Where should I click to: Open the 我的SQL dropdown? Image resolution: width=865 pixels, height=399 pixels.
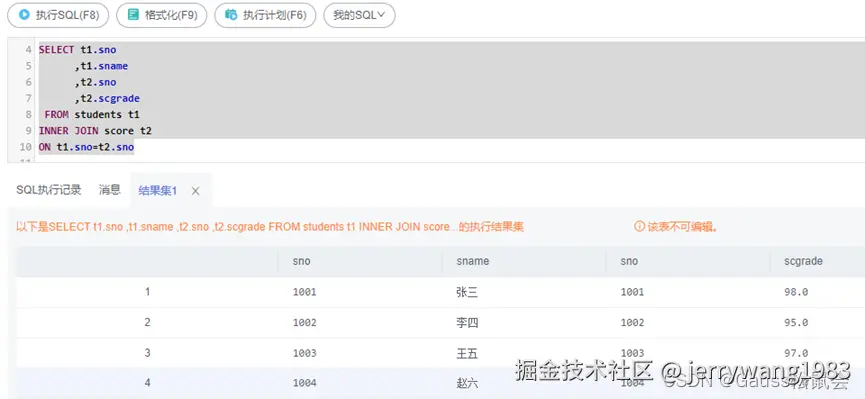pos(359,15)
